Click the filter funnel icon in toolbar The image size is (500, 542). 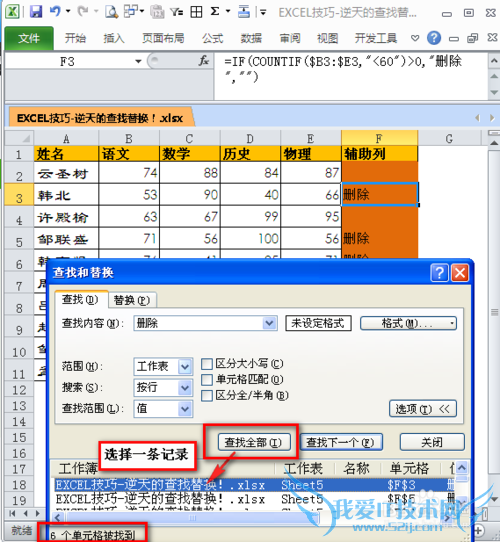tap(176, 12)
